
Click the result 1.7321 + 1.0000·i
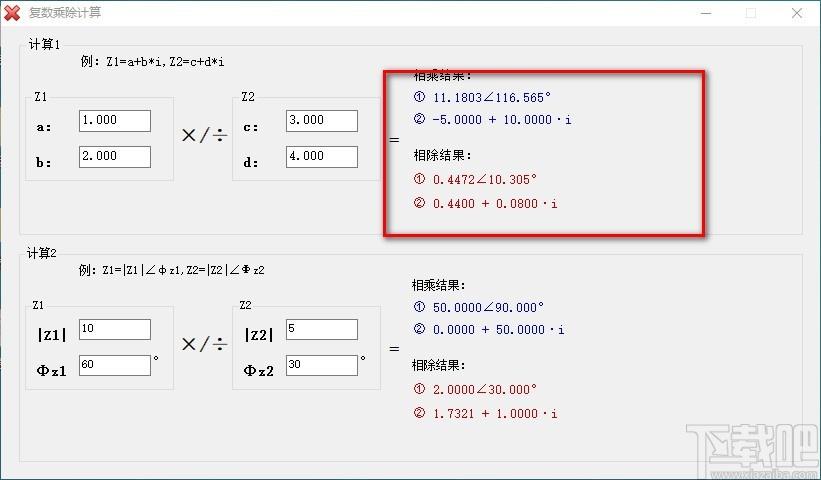tap(495, 414)
